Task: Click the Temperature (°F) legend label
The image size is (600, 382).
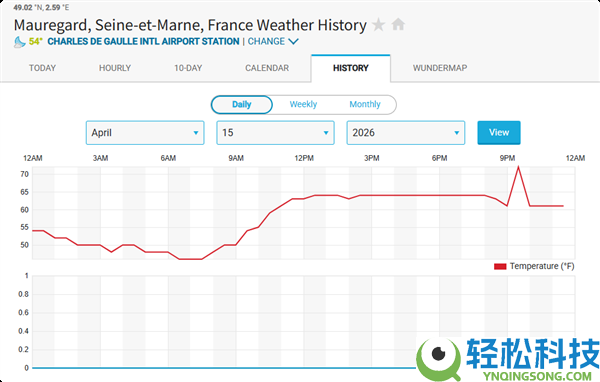Action: point(542,266)
